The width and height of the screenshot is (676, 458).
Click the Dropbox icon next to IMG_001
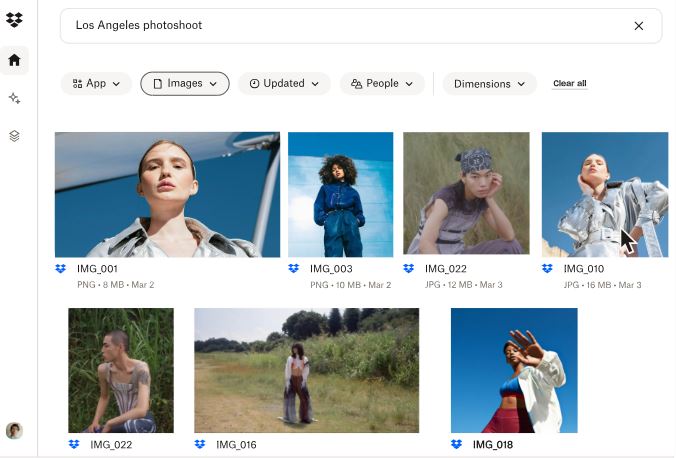coord(61,269)
